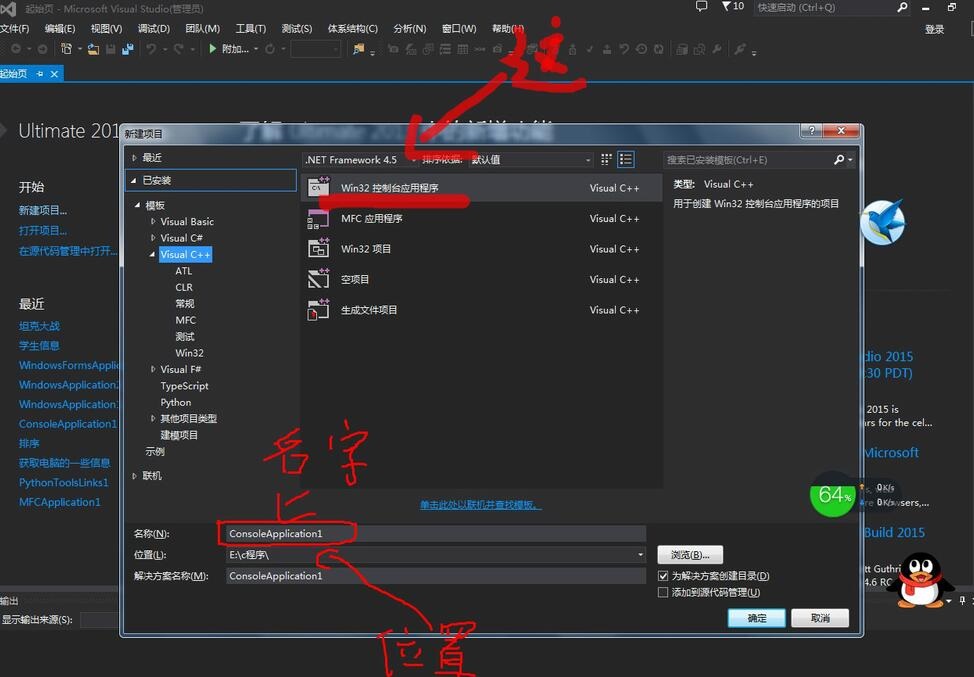Expand the 联机 section
974x677 pixels.
pyautogui.click(x=135, y=476)
